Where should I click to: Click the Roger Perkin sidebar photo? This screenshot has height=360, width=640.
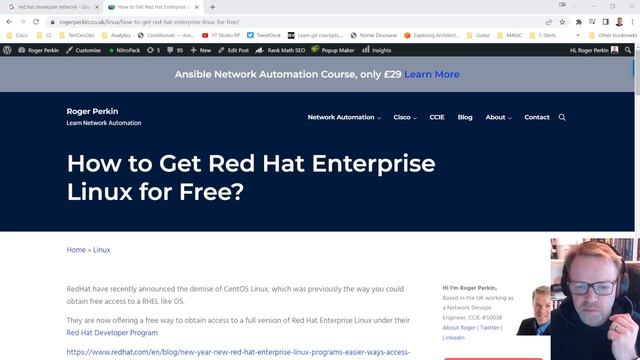[x=534, y=310]
